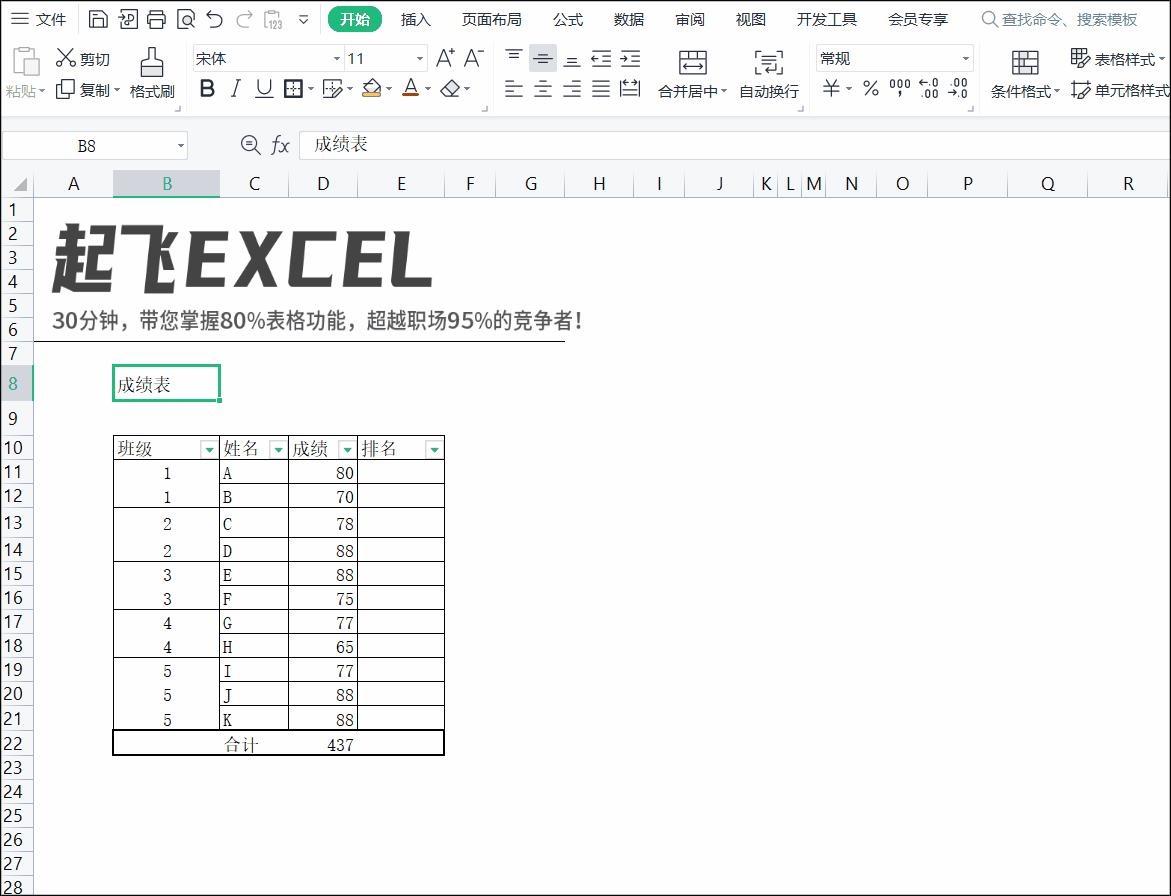Toggle middle vertical alignment
The height and width of the screenshot is (896, 1171).
tap(543, 58)
